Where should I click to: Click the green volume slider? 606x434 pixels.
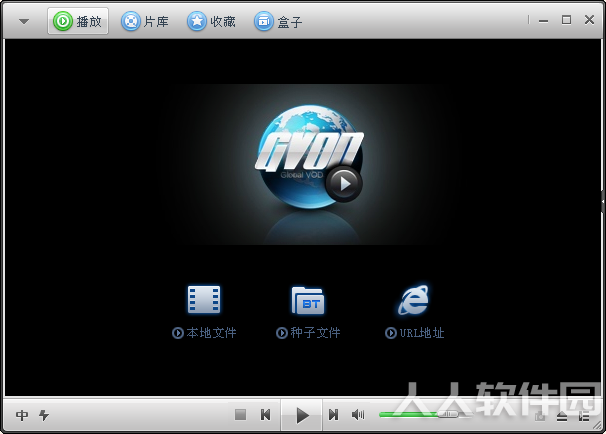click(426, 415)
